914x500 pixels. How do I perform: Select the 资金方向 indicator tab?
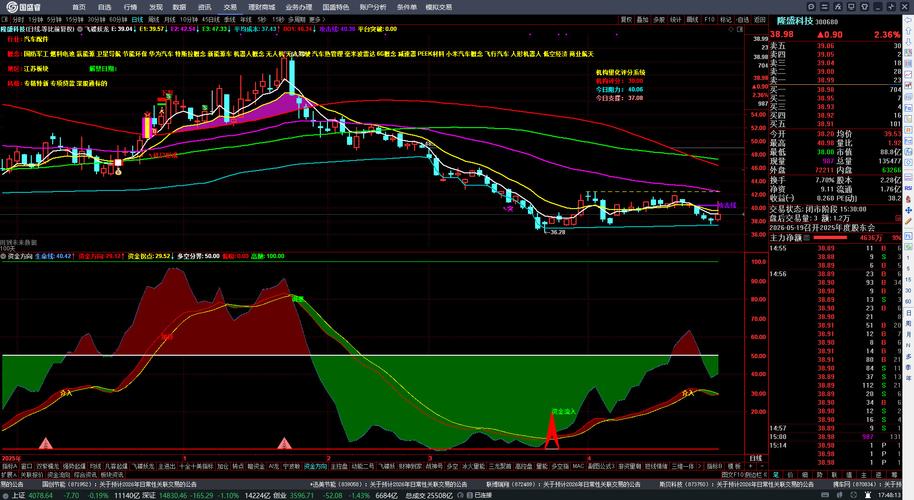tap(315, 466)
